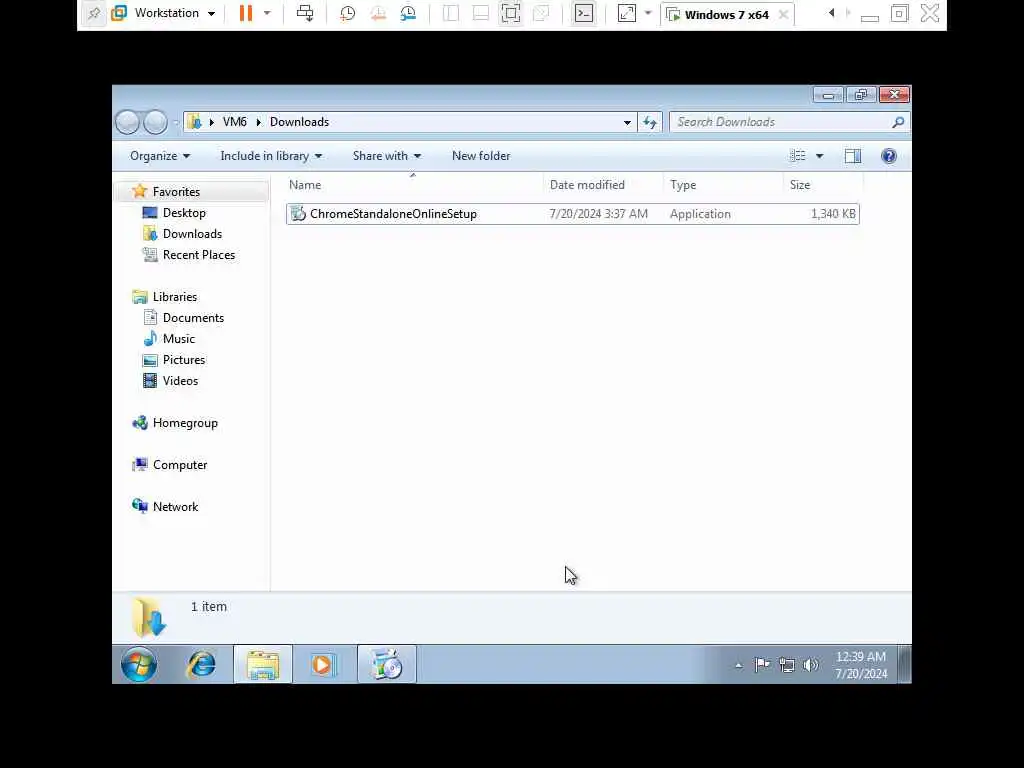Image resolution: width=1024 pixels, height=768 pixels.
Task: Open Downloads in Favorites
Action: click(x=192, y=234)
